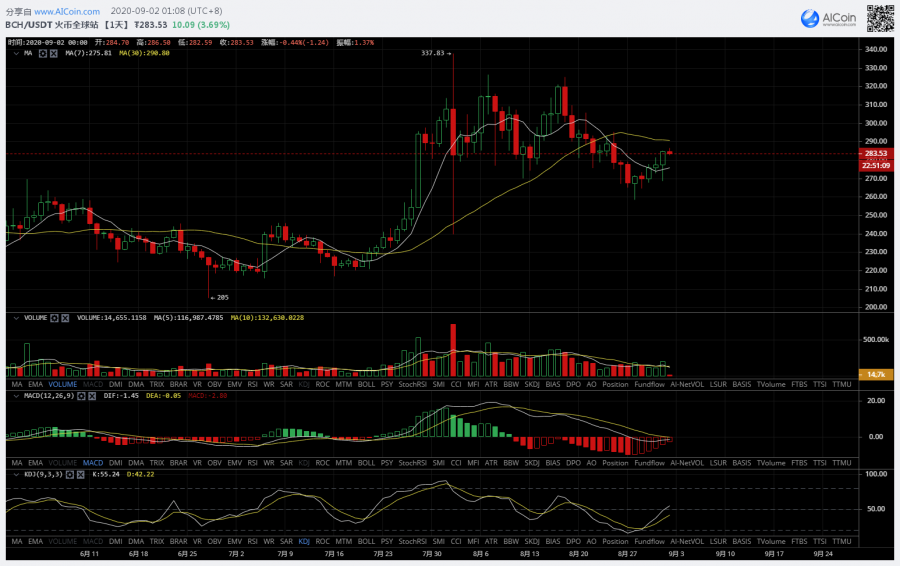This screenshot has height=566, width=900.
Task: Open MACD(12,26,9) settings gear icon
Action: (82, 396)
